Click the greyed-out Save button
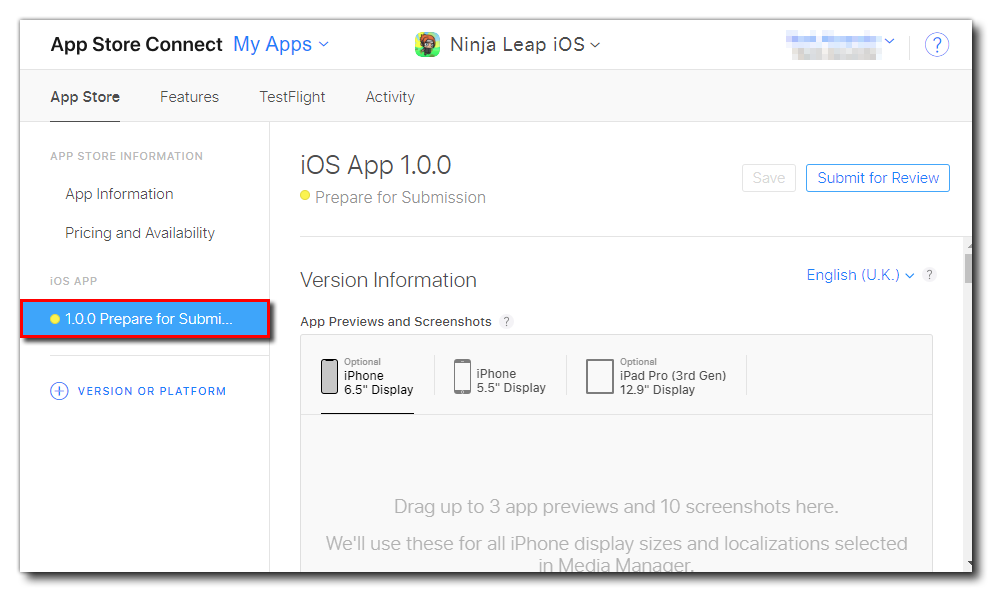Viewport: 992px width, 592px height. pyautogui.click(x=768, y=178)
